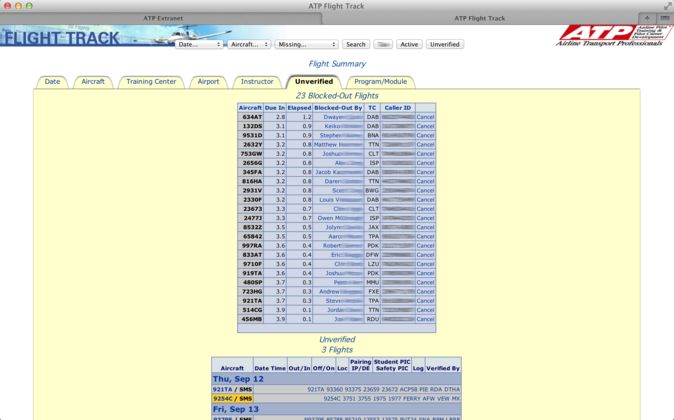Click the tab list icon in tab bar
Image resolution: width=674 pixels, height=420 pixels.
[664, 18]
